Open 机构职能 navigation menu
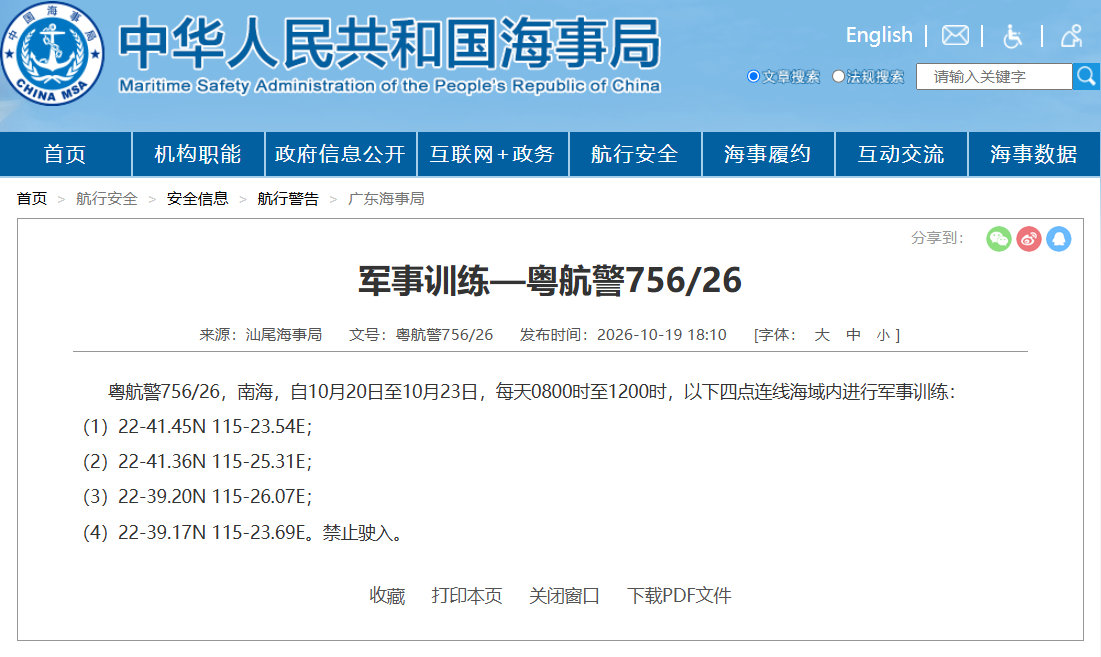This screenshot has width=1101, height=657. tap(198, 154)
